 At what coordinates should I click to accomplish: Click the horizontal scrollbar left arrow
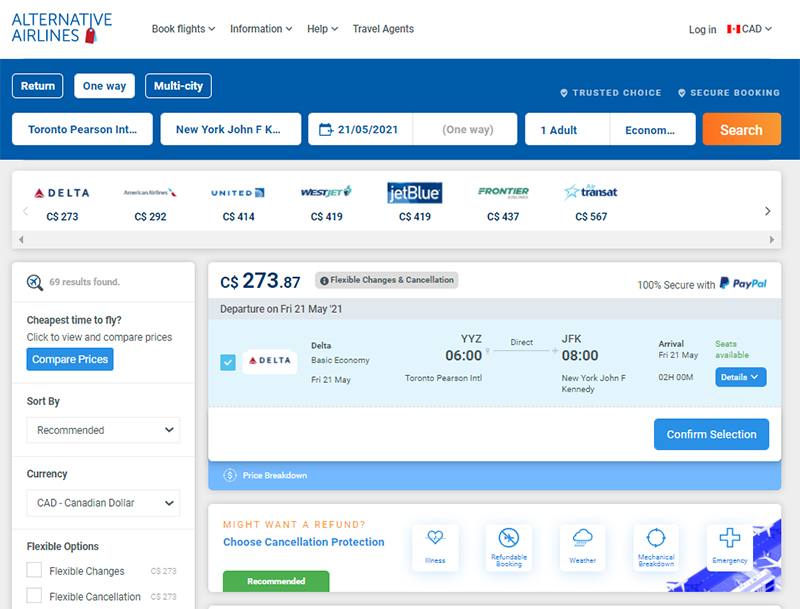tap(21, 239)
